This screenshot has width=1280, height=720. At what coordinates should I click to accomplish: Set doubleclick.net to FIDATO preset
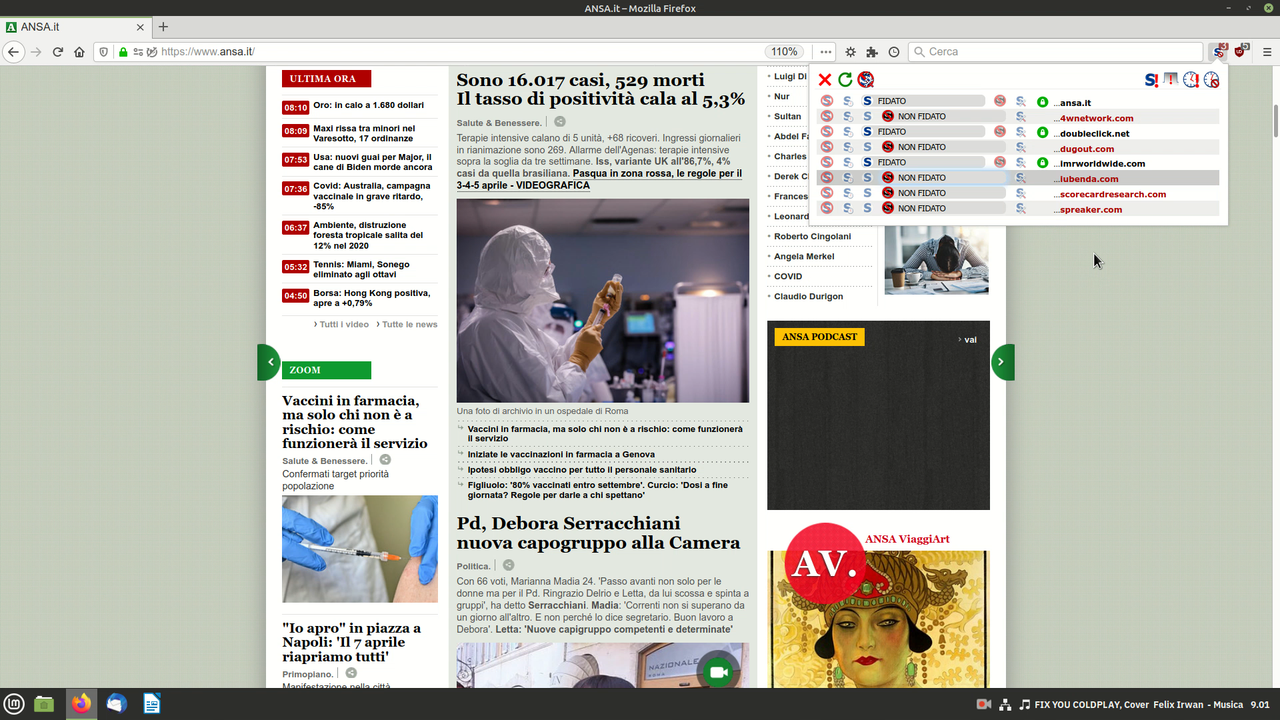[921, 132]
